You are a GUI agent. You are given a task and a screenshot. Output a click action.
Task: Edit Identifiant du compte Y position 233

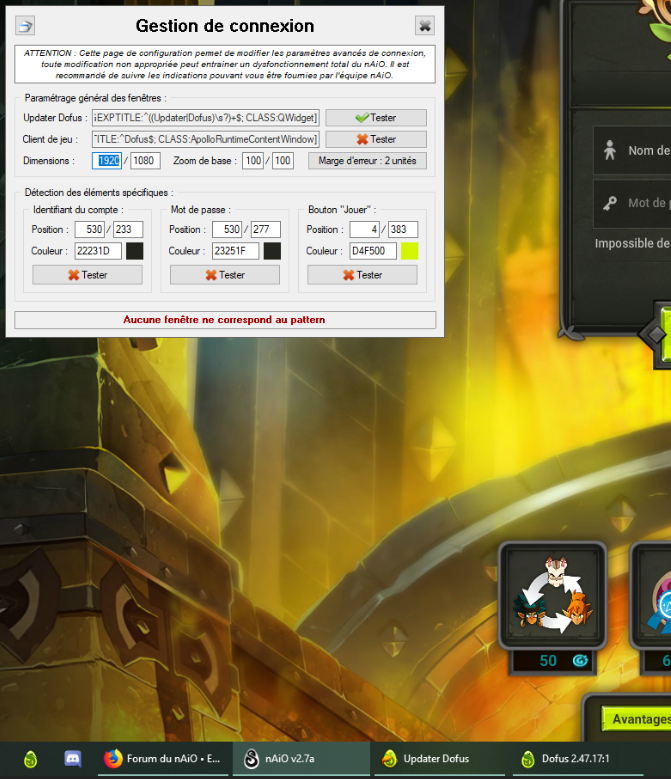pos(128,230)
